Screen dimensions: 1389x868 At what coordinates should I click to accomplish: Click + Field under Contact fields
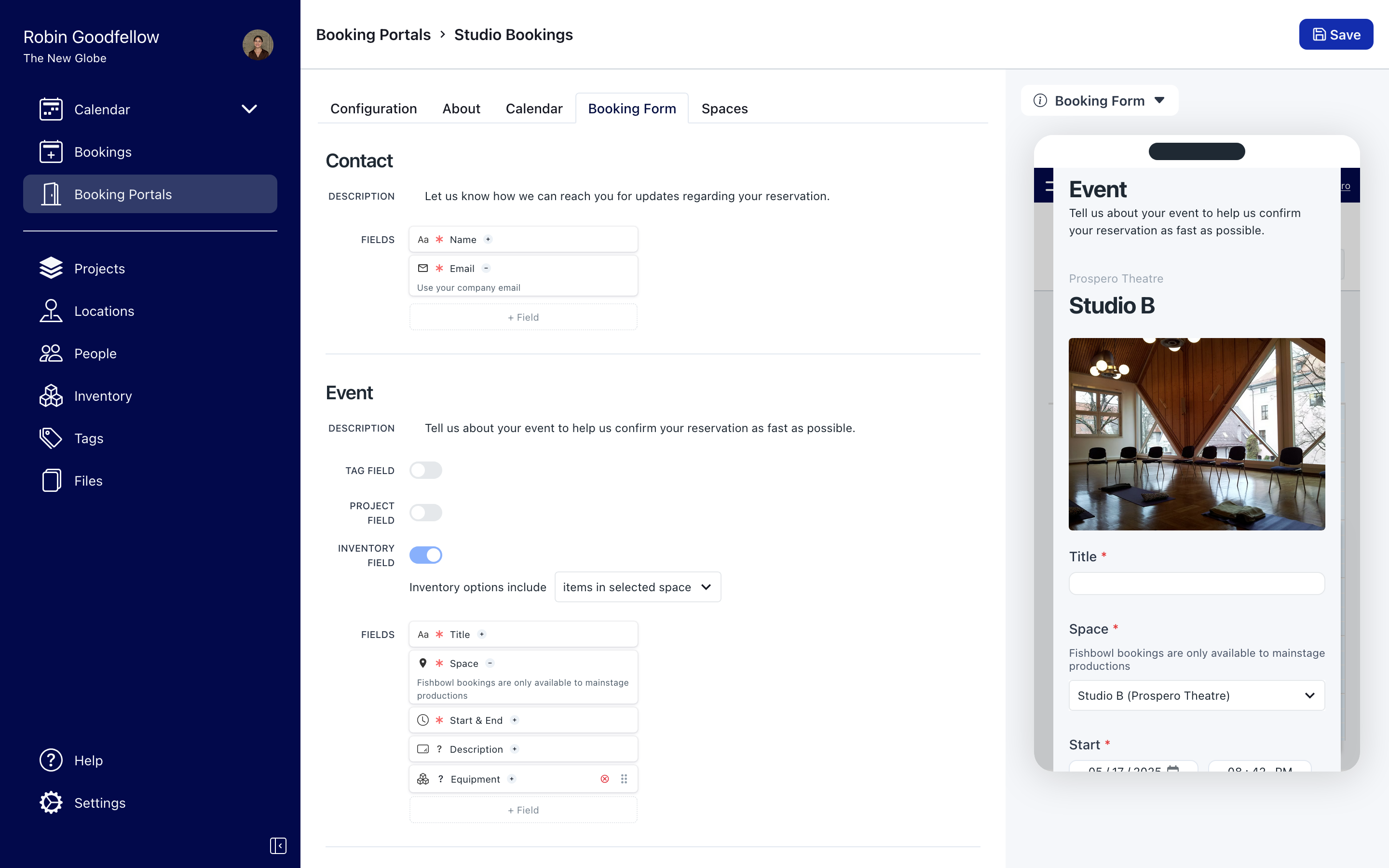pos(523,317)
